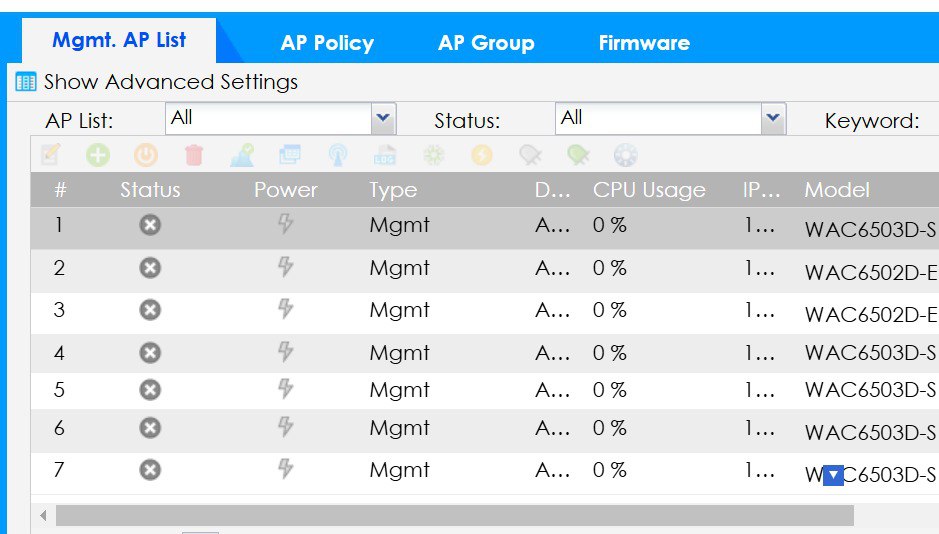Click status X icon in row 1
This screenshot has width=939, height=534.
(150, 225)
